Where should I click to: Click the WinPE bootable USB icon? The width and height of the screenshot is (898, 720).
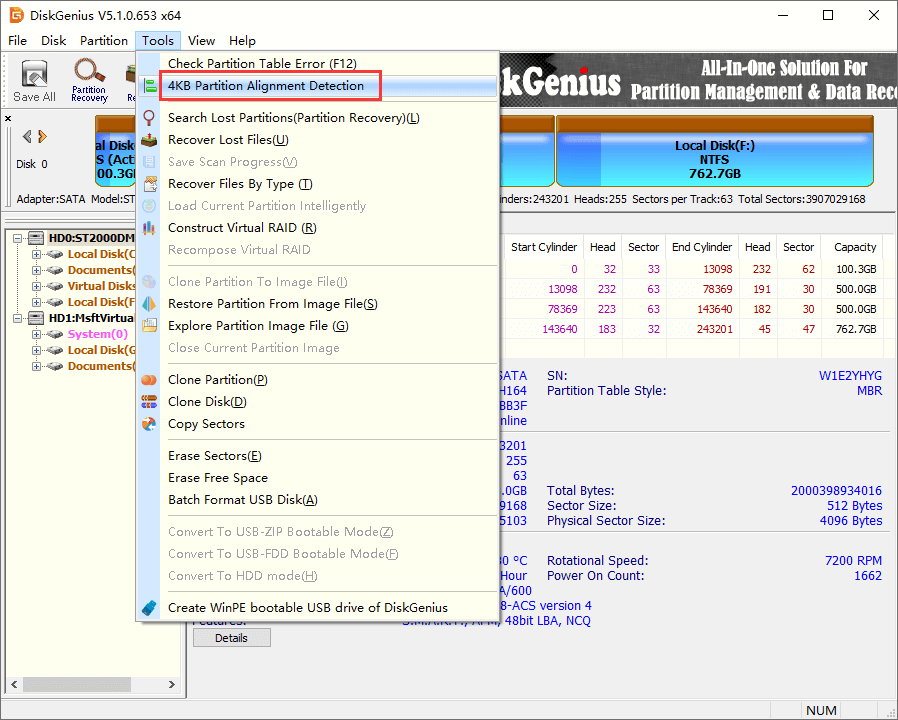point(149,608)
